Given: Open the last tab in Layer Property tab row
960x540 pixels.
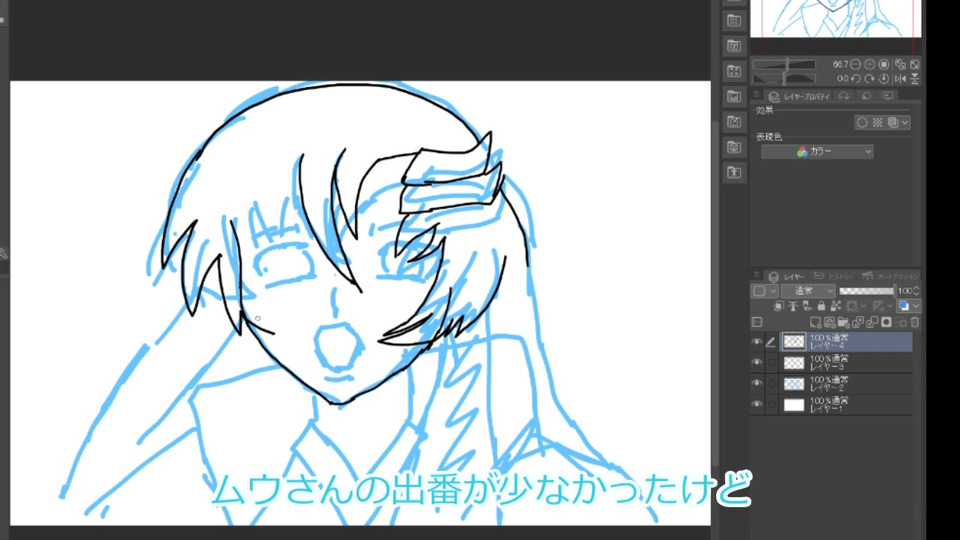Looking at the screenshot, I should pyautogui.click(x=888, y=96).
